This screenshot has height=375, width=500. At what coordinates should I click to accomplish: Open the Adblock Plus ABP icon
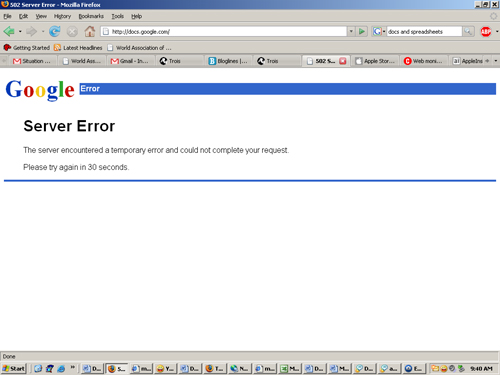click(486, 32)
